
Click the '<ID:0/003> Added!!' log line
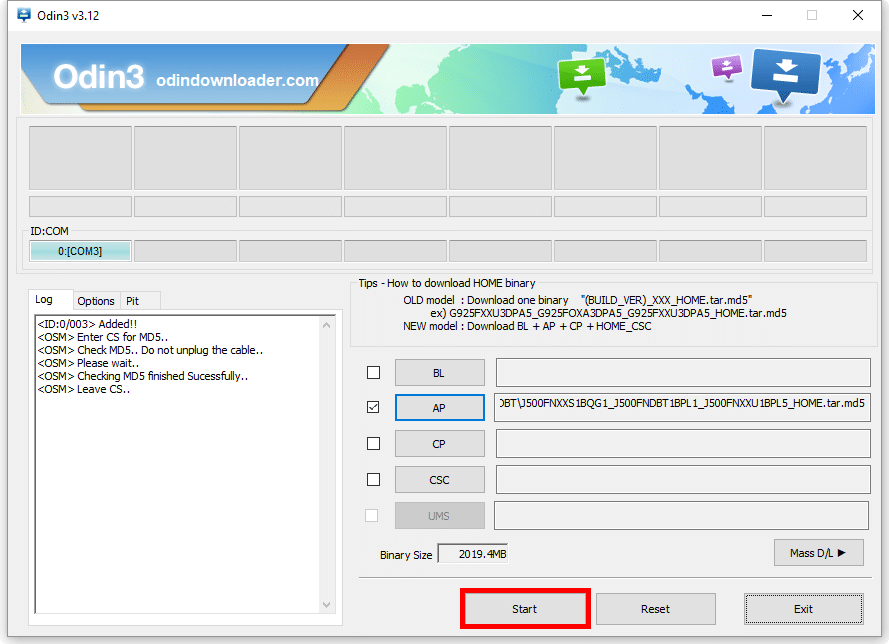pos(87,324)
